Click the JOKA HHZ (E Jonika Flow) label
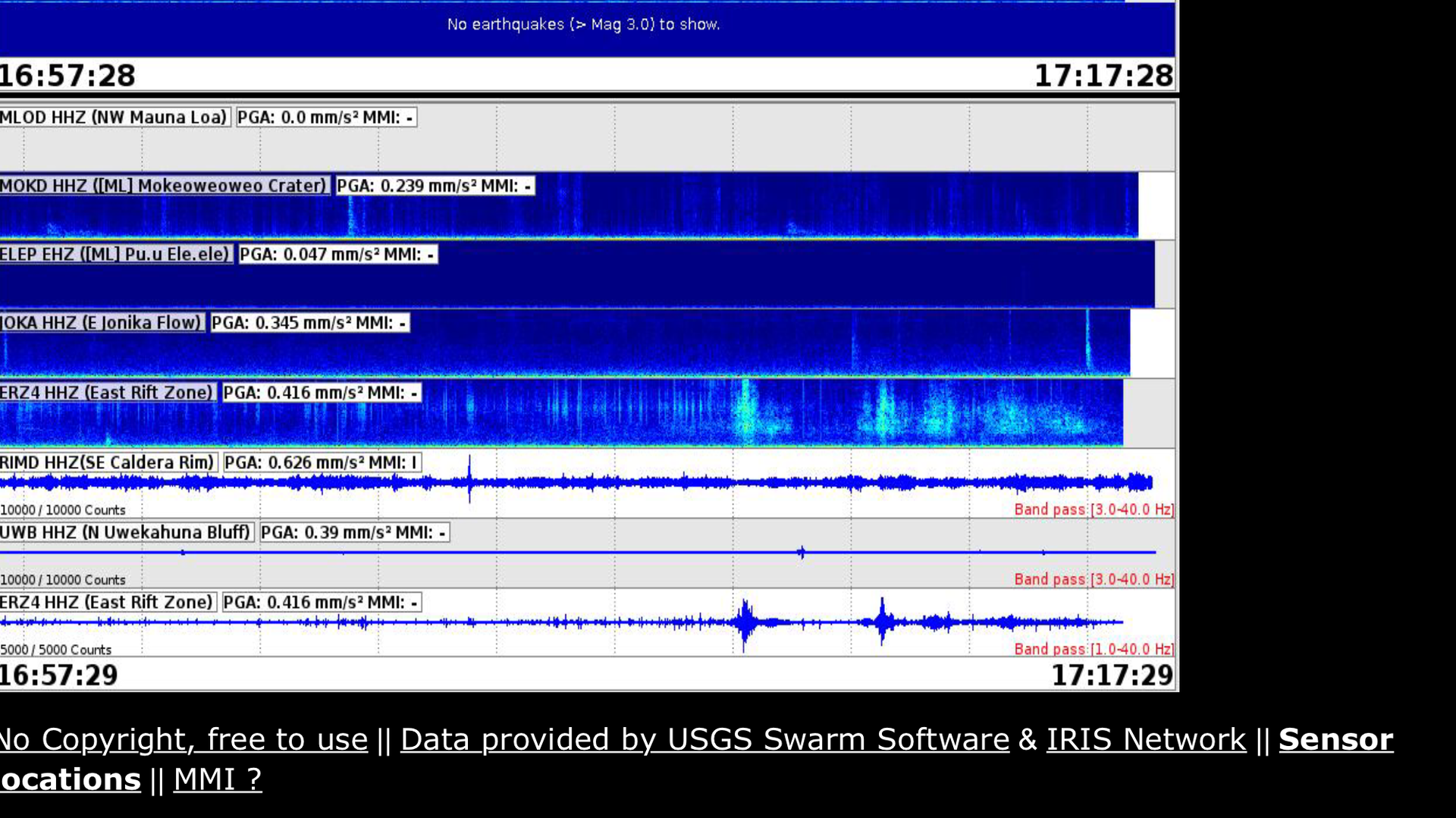This screenshot has width=1456, height=818. [101, 323]
